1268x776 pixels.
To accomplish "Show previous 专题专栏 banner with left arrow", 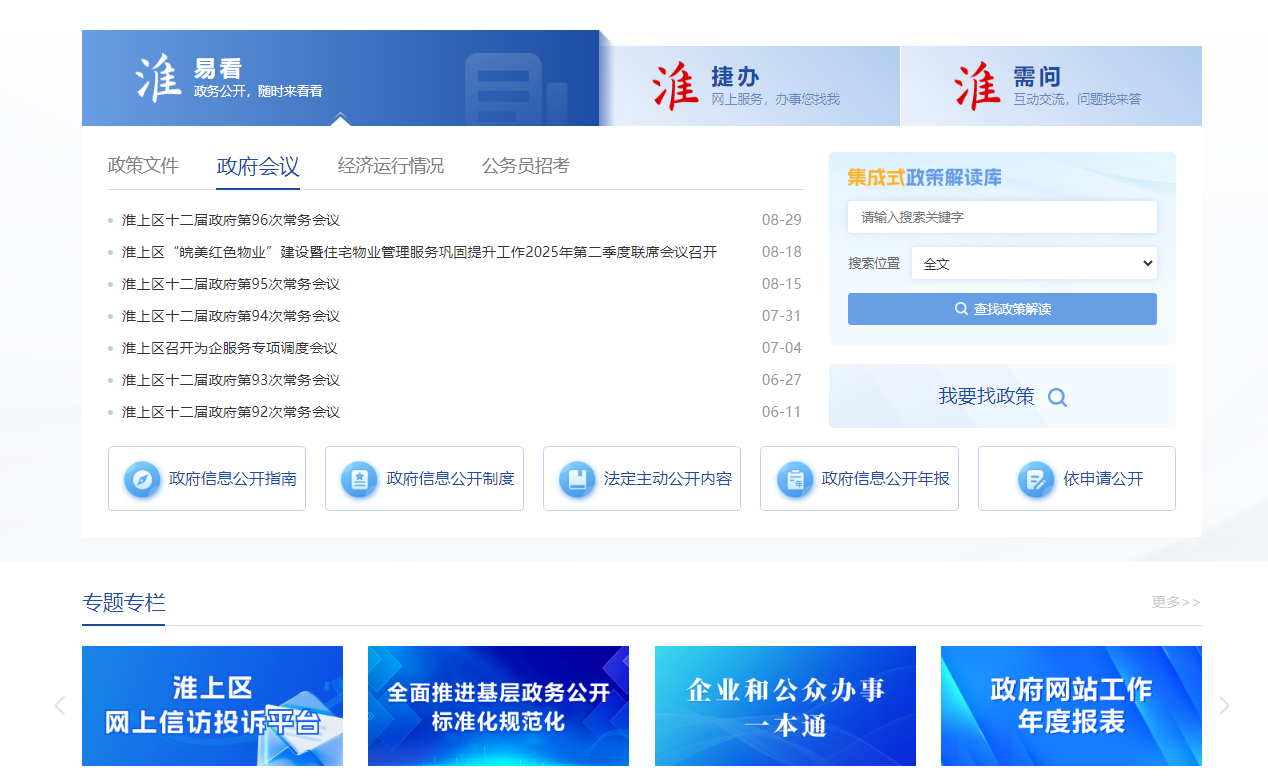I will [x=59, y=706].
